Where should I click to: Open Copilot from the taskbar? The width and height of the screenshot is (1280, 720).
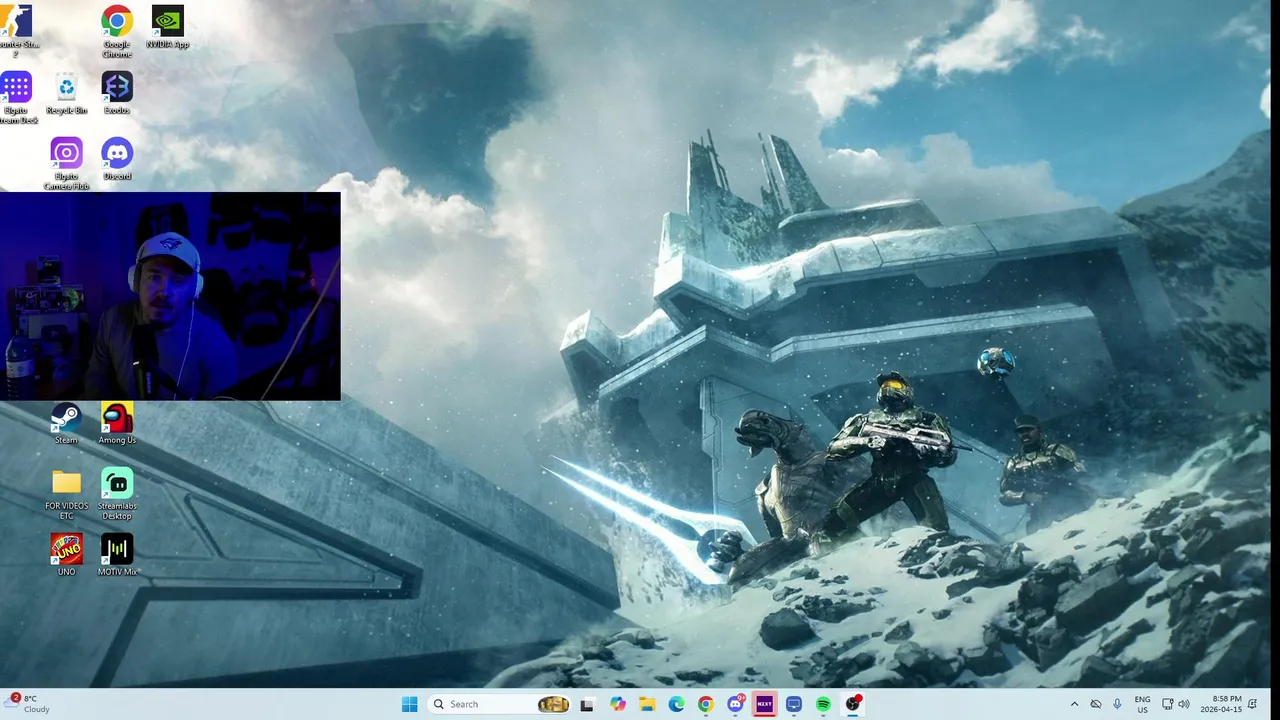618,704
